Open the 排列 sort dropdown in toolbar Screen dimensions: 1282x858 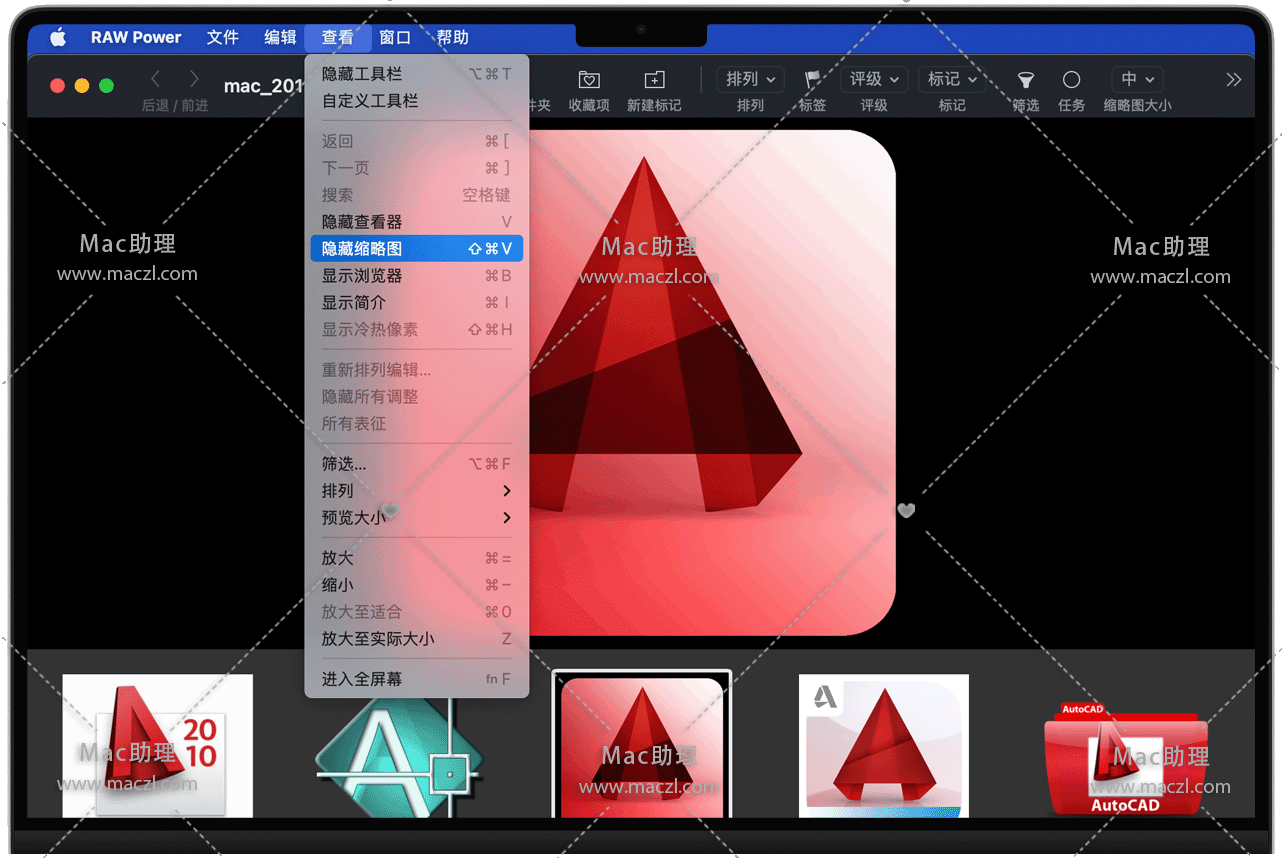(750, 80)
